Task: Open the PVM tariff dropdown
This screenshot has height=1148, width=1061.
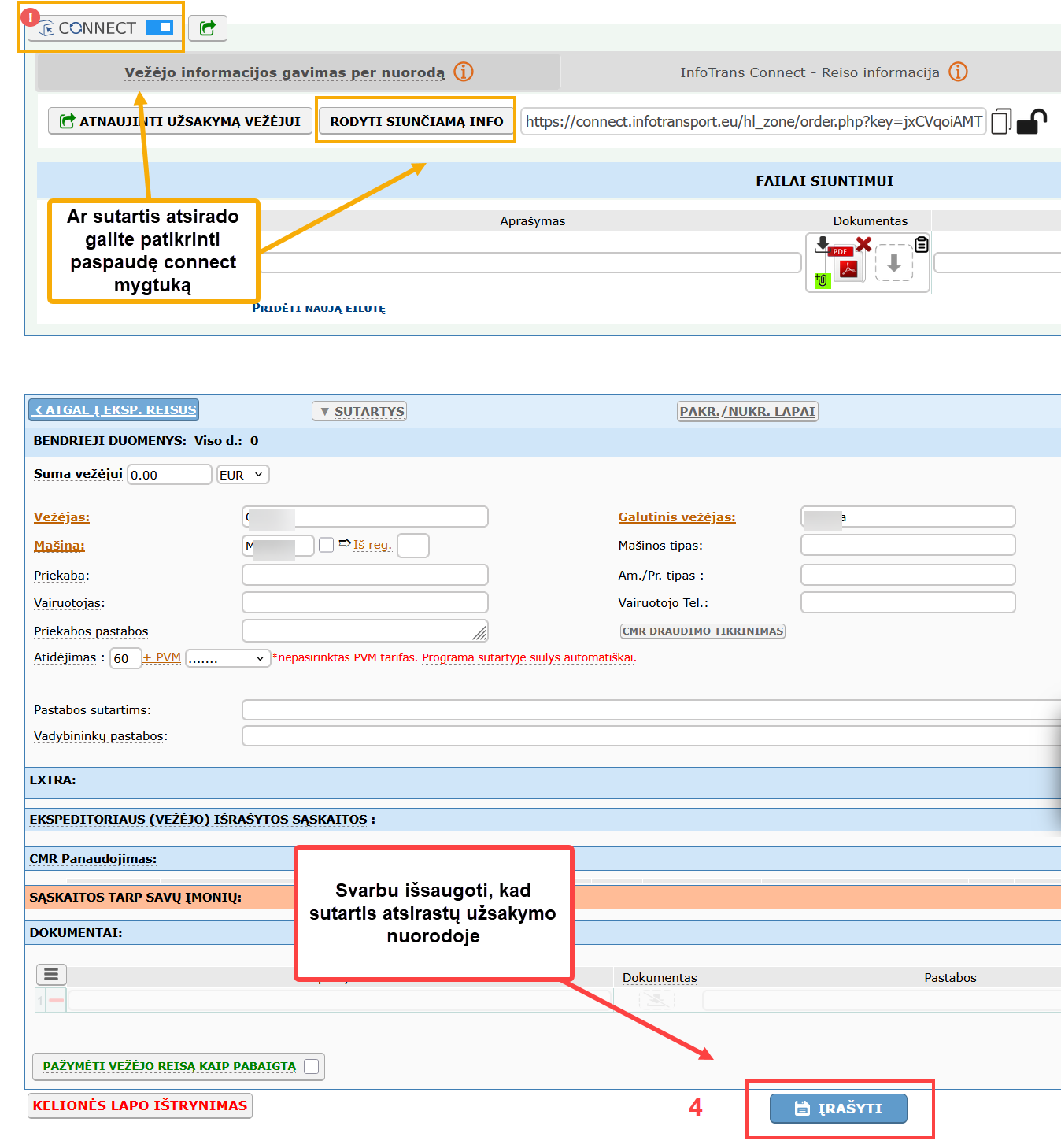Action: pyautogui.click(x=228, y=658)
